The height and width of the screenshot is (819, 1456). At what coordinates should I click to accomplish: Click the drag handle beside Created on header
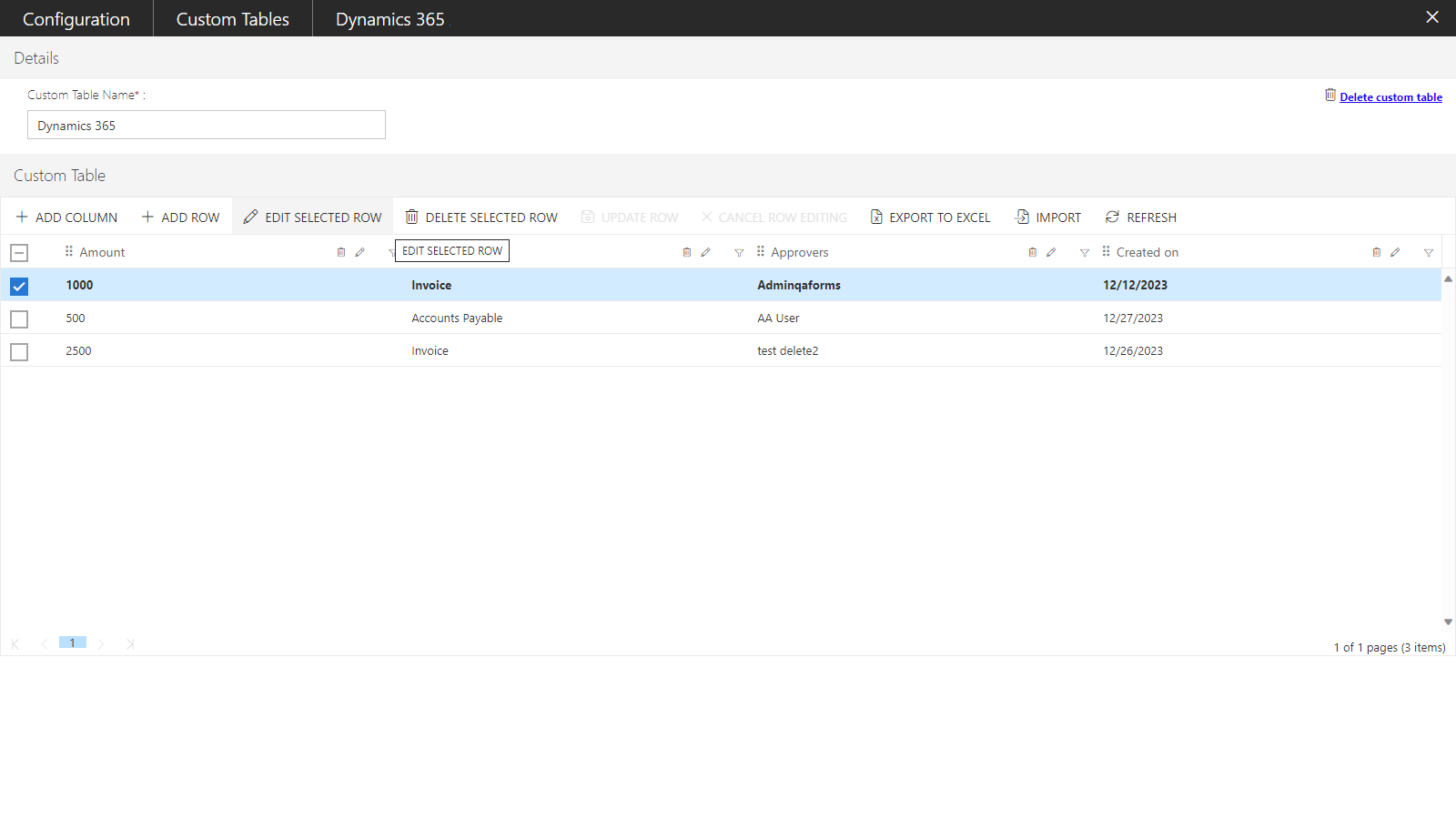click(1107, 251)
